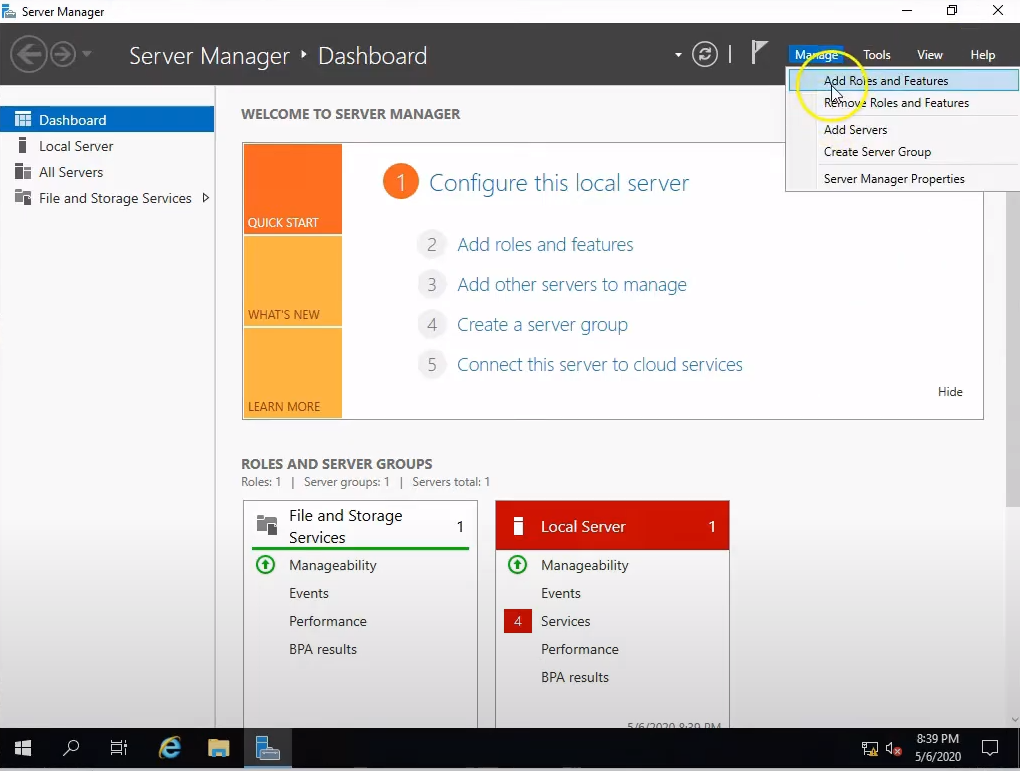Click the Local Server sidebar icon
This screenshot has height=771, width=1023.
[23, 145]
